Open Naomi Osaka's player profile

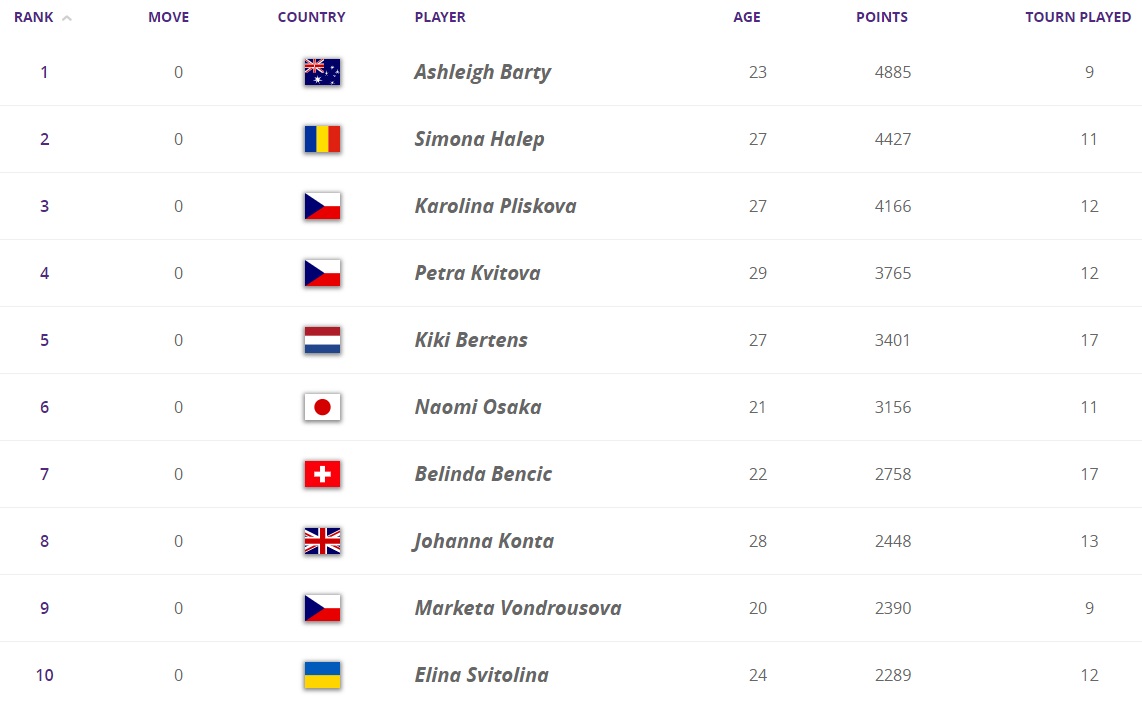(478, 407)
